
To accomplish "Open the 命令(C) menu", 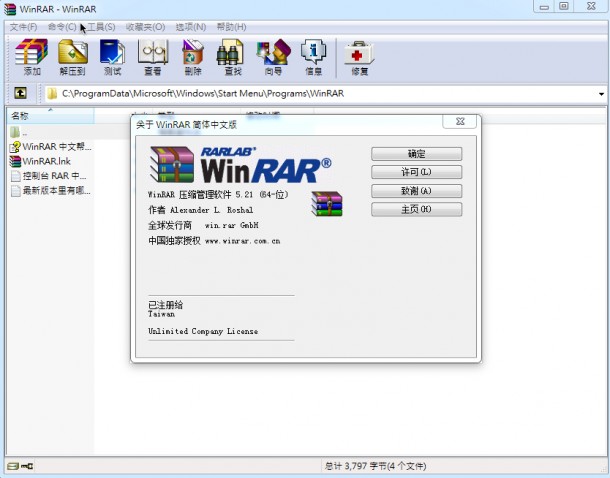I will (x=62, y=27).
